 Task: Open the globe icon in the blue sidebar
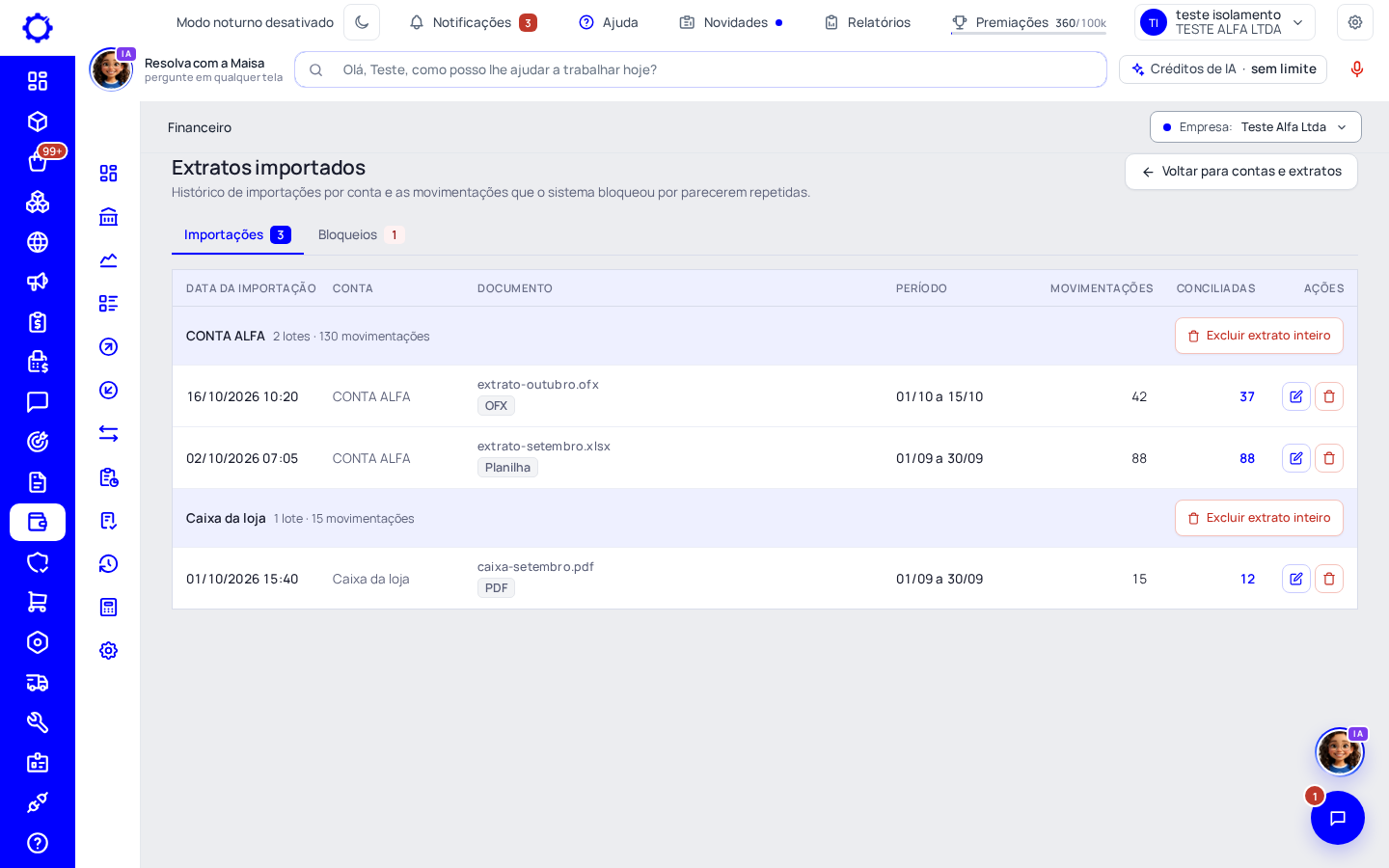pyautogui.click(x=38, y=242)
